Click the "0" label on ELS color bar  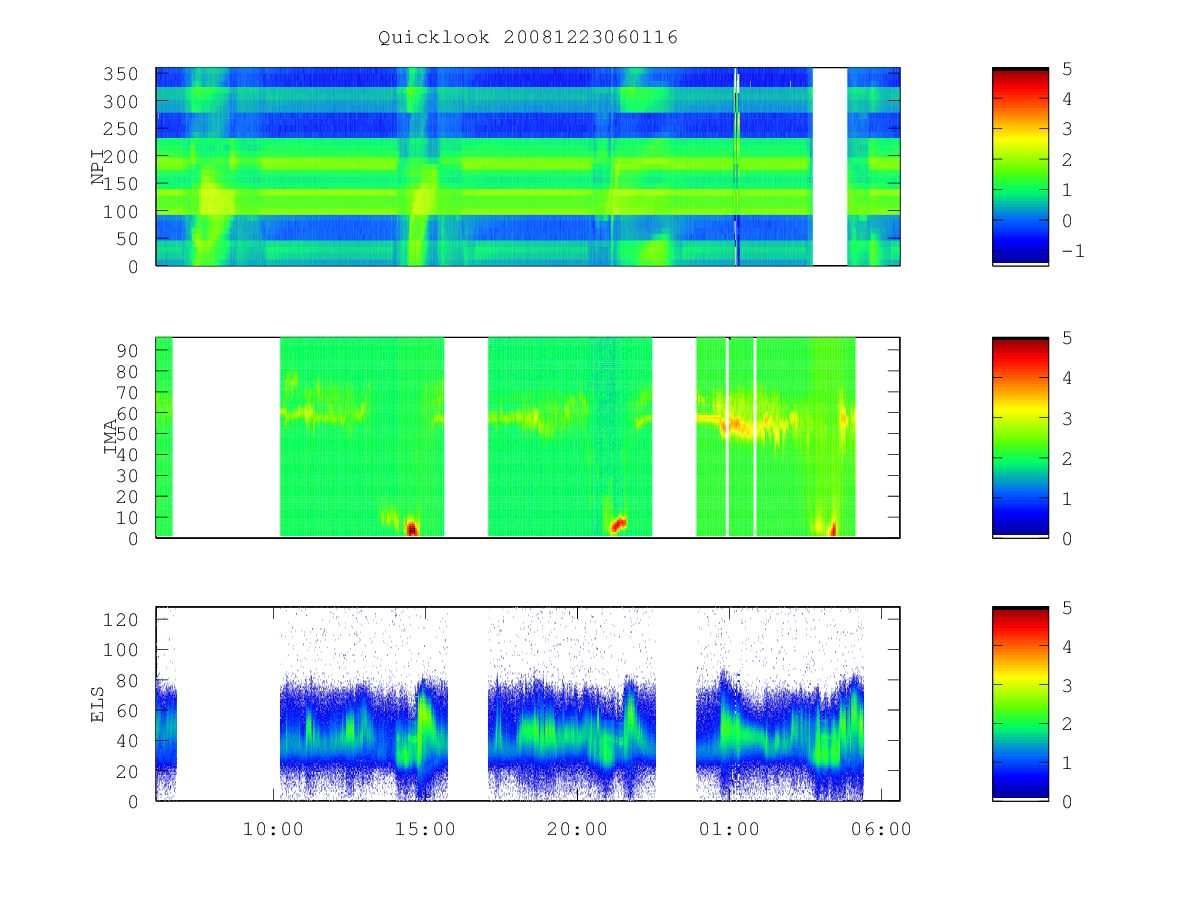(x=1066, y=801)
